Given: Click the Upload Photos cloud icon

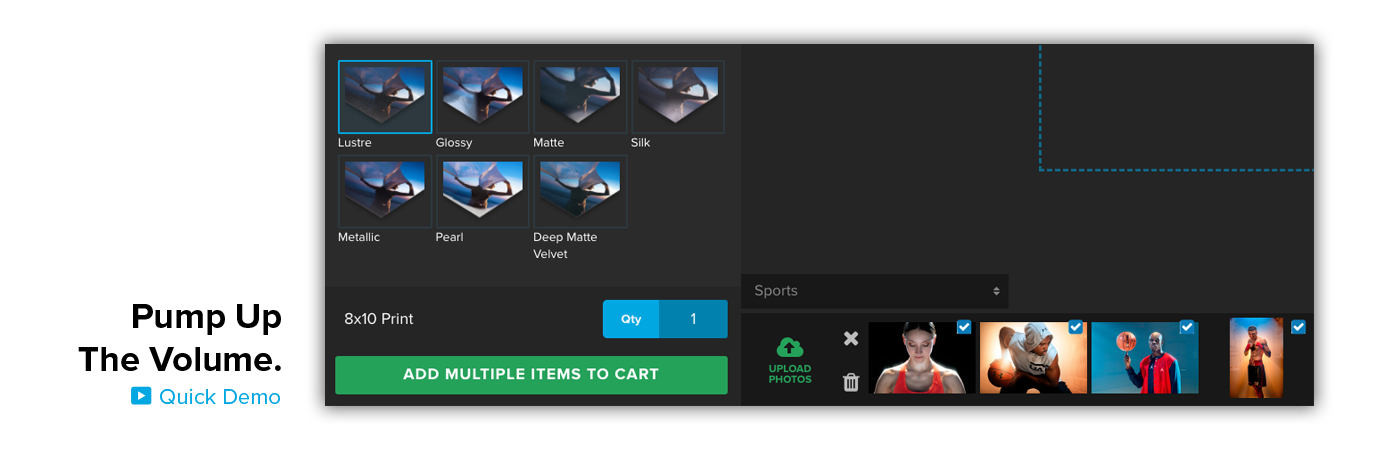Looking at the screenshot, I should click(x=790, y=348).
